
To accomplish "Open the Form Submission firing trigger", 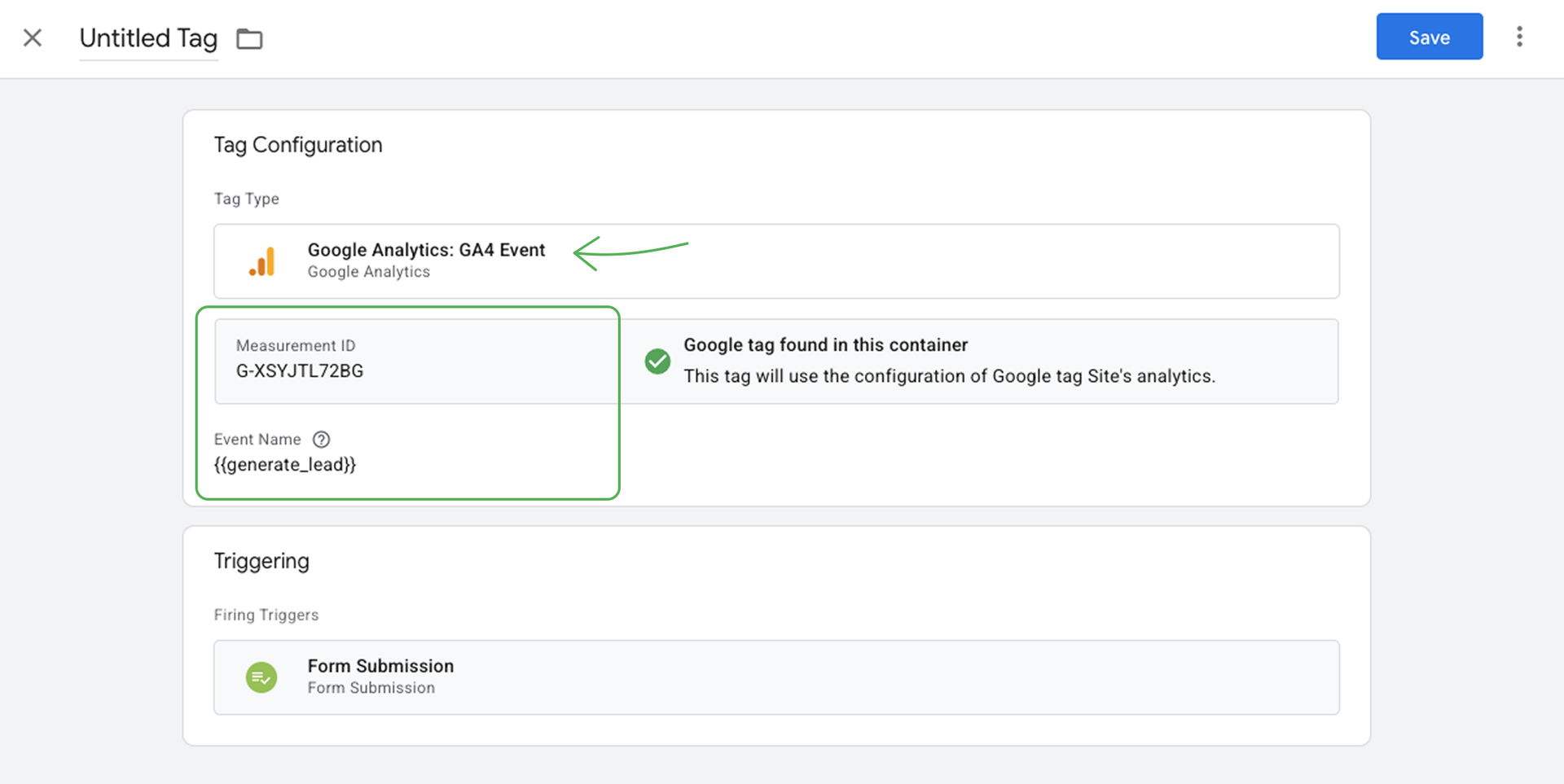I will (380, 667).
